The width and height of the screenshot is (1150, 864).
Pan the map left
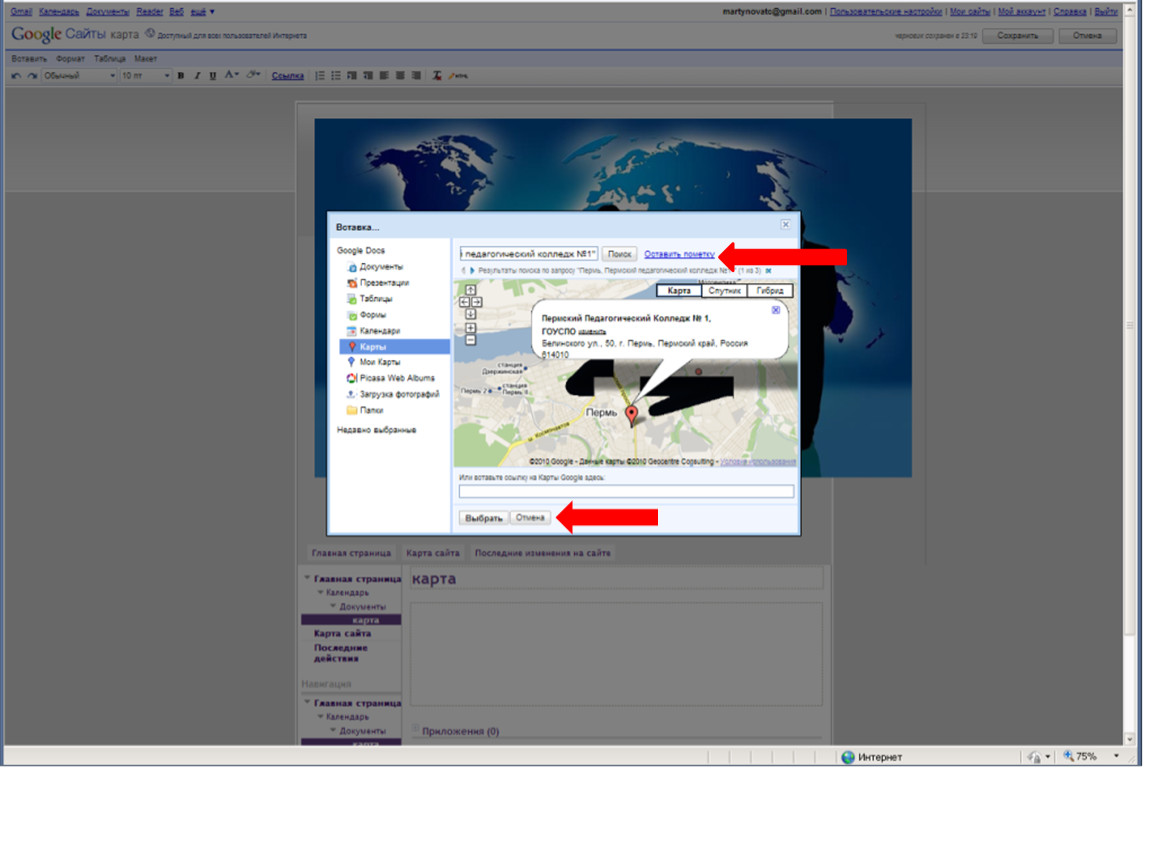(x=464, y=302)
